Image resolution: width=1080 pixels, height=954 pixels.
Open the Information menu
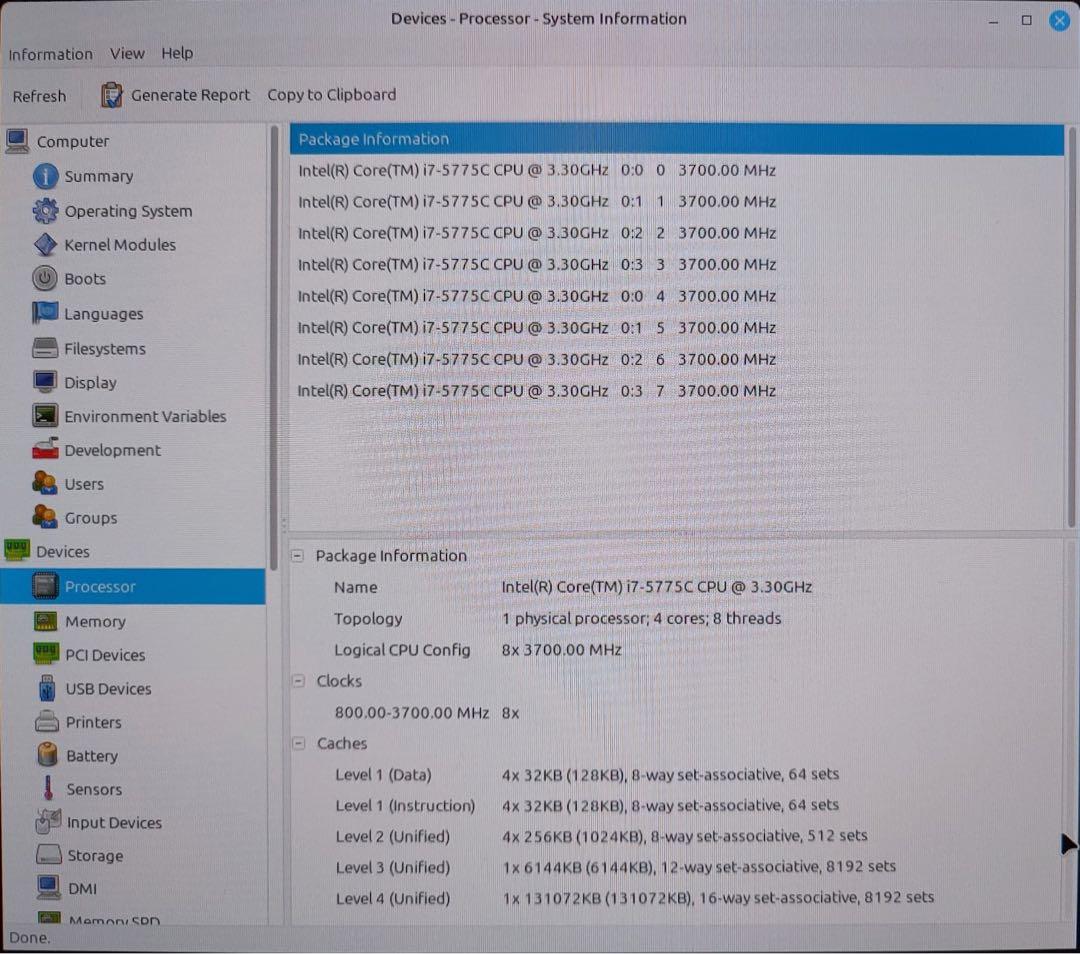50,54
